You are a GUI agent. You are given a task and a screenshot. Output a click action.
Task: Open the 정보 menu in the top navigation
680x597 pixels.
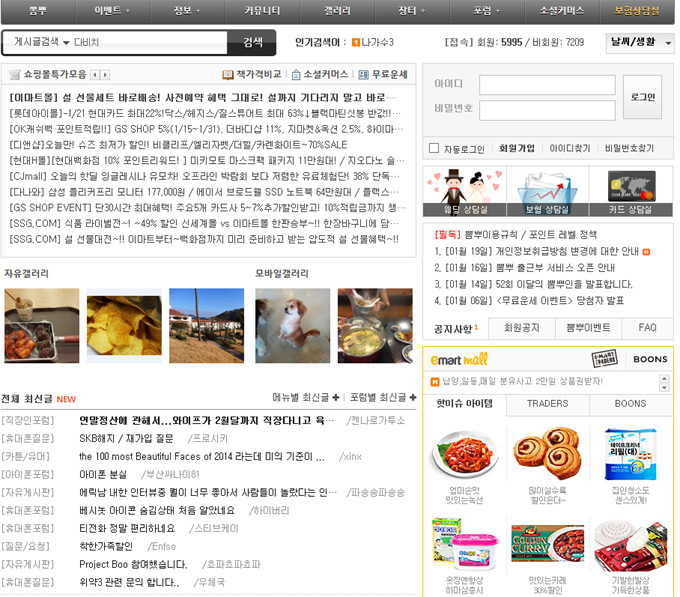pyautogui.click(x=187, y=11)
